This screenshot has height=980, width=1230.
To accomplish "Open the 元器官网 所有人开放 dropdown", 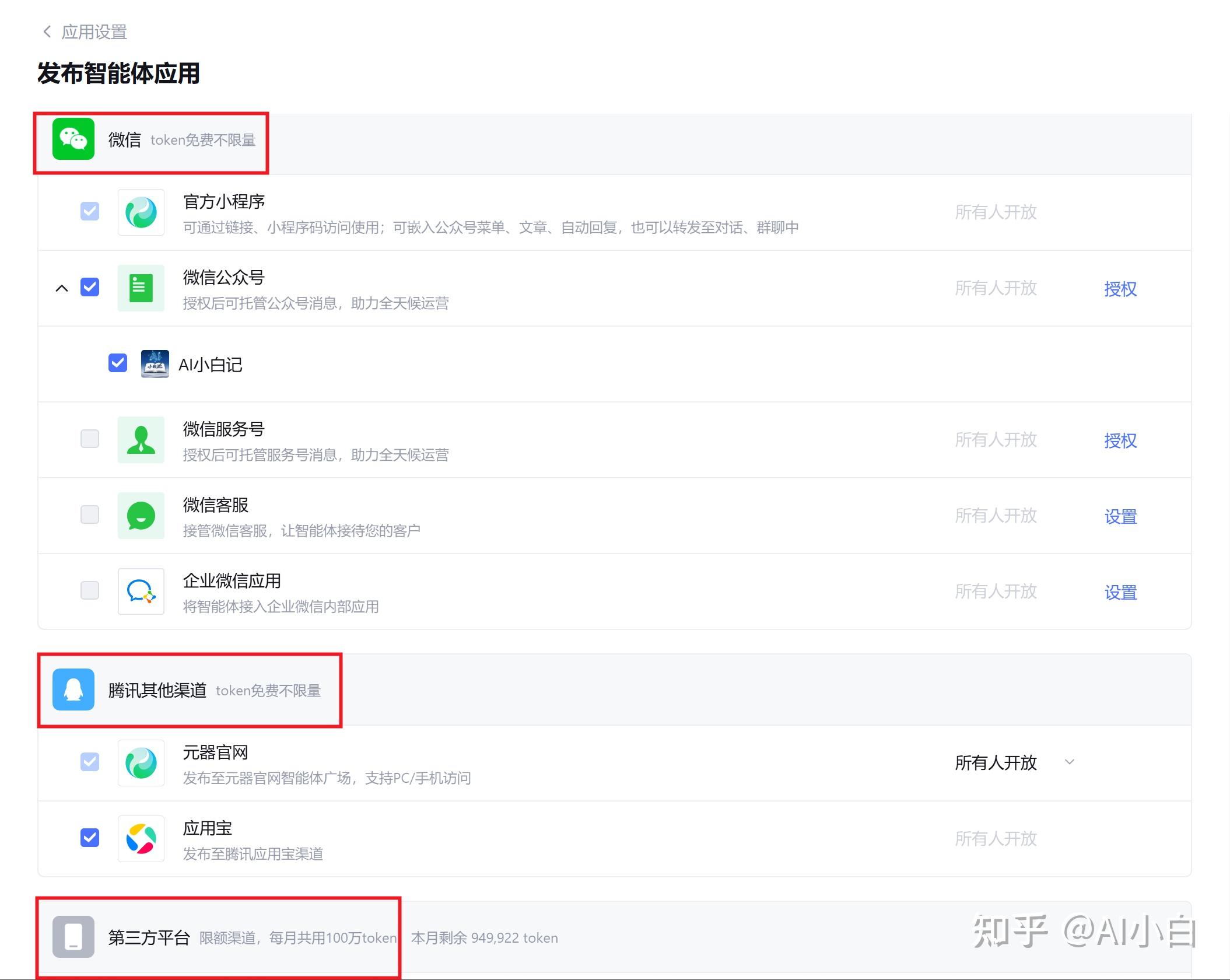I will click(1015, 762).
